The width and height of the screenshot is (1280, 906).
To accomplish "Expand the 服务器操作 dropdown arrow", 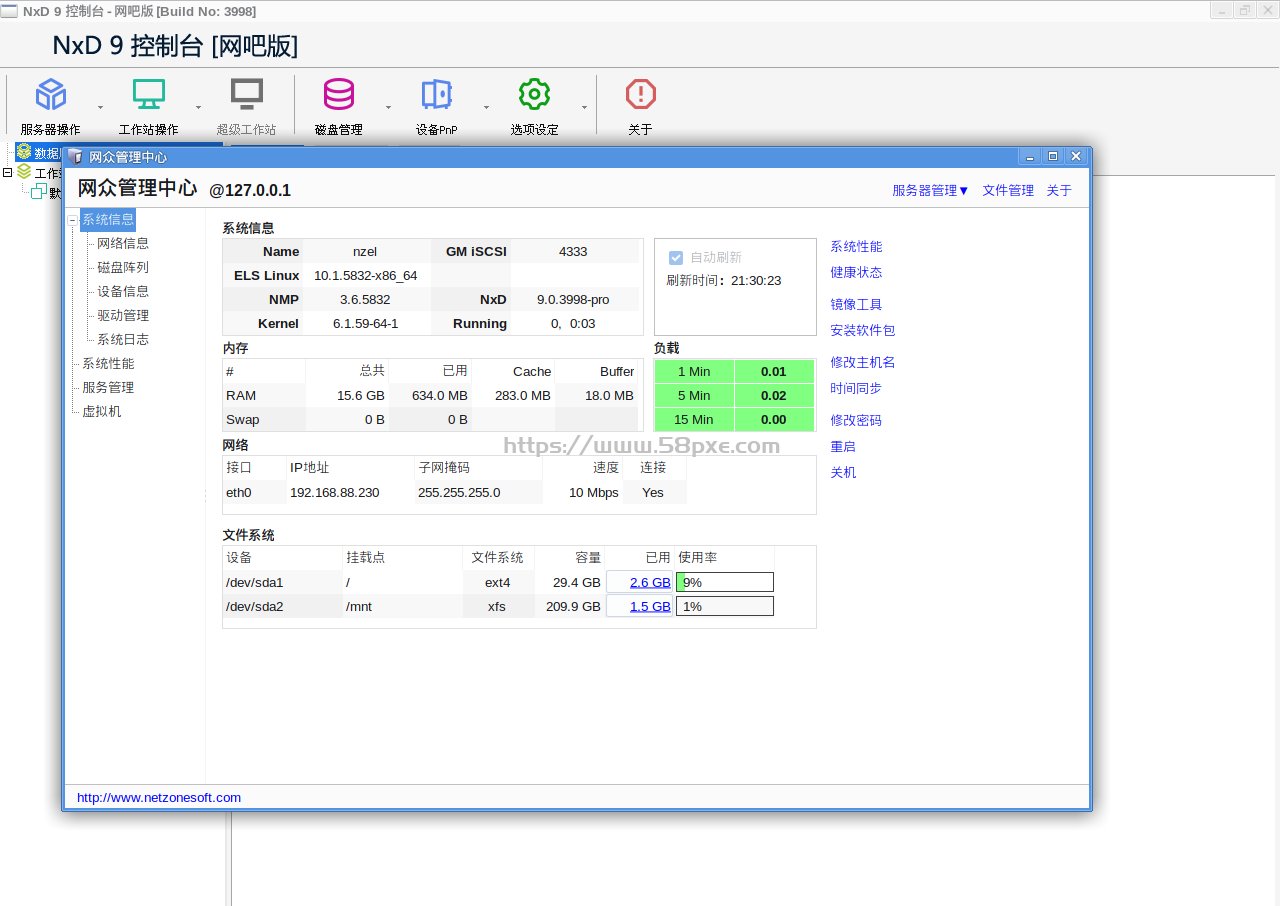I will pos(100,107).
